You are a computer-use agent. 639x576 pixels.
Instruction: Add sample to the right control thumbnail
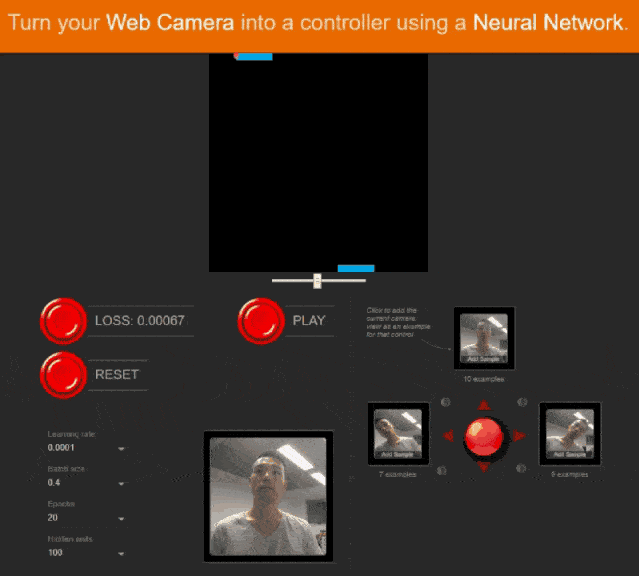pyautogui.click(x=570, y=434)
